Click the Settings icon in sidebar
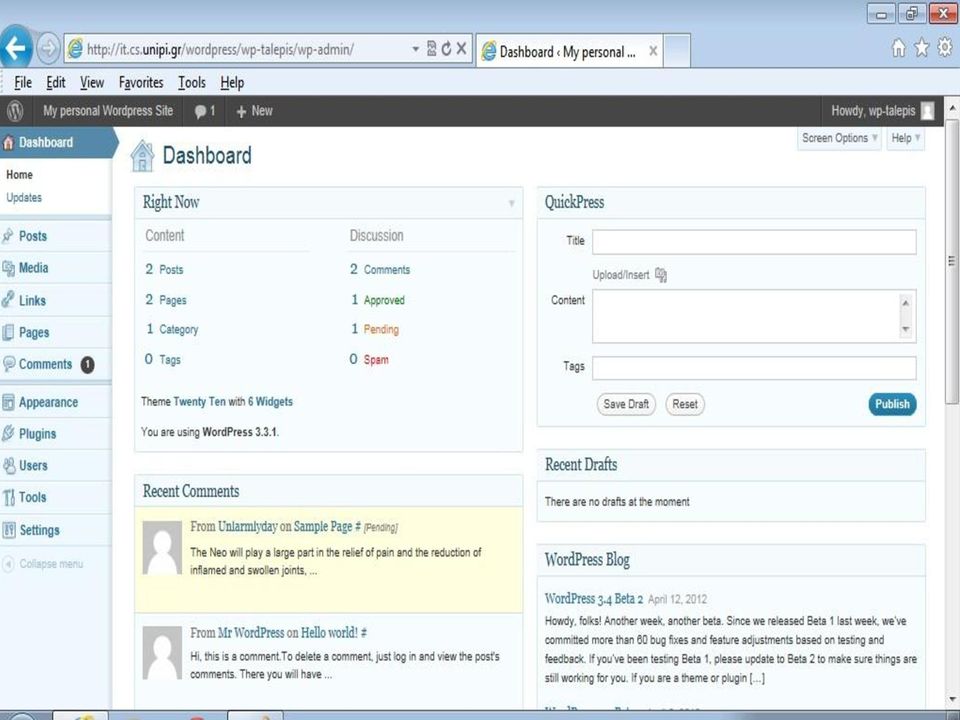The height and width of the screenshot is (720, 960). point(9,530)
